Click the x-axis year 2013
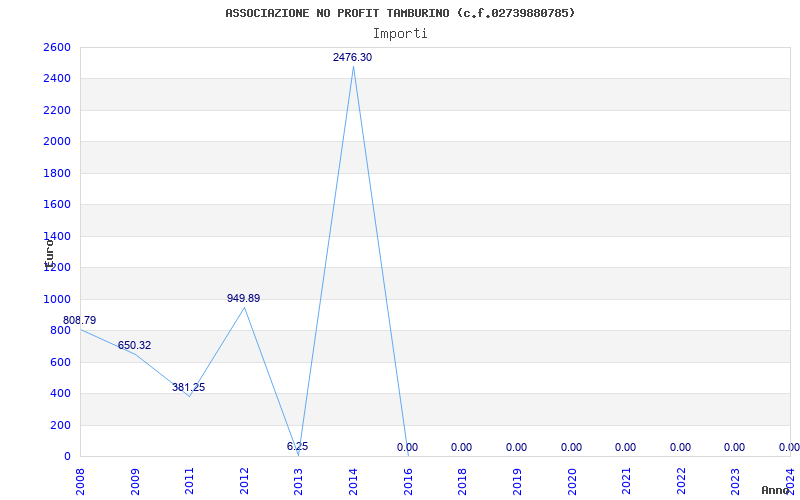The width and height of the screenshot is (800, 500). pos(299,481)
